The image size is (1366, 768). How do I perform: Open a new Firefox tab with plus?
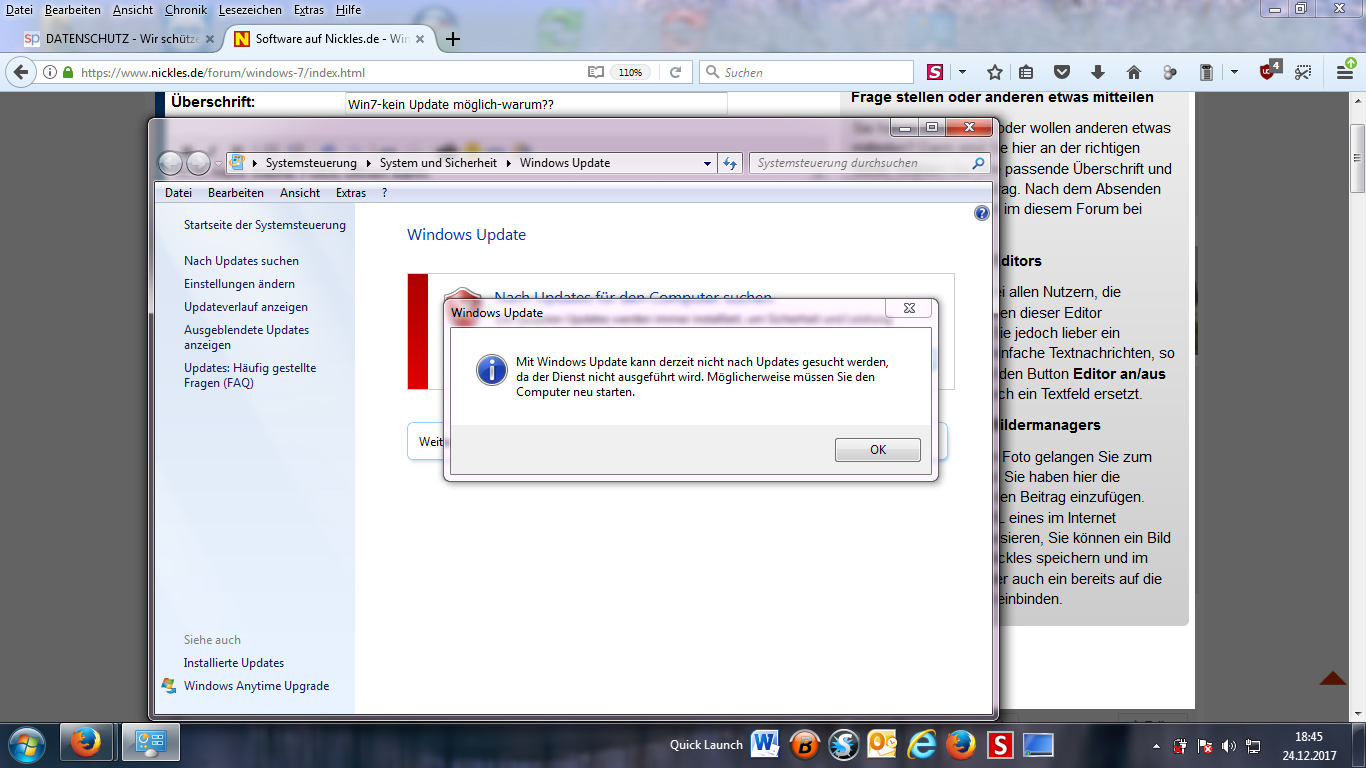tap(453, 39)
